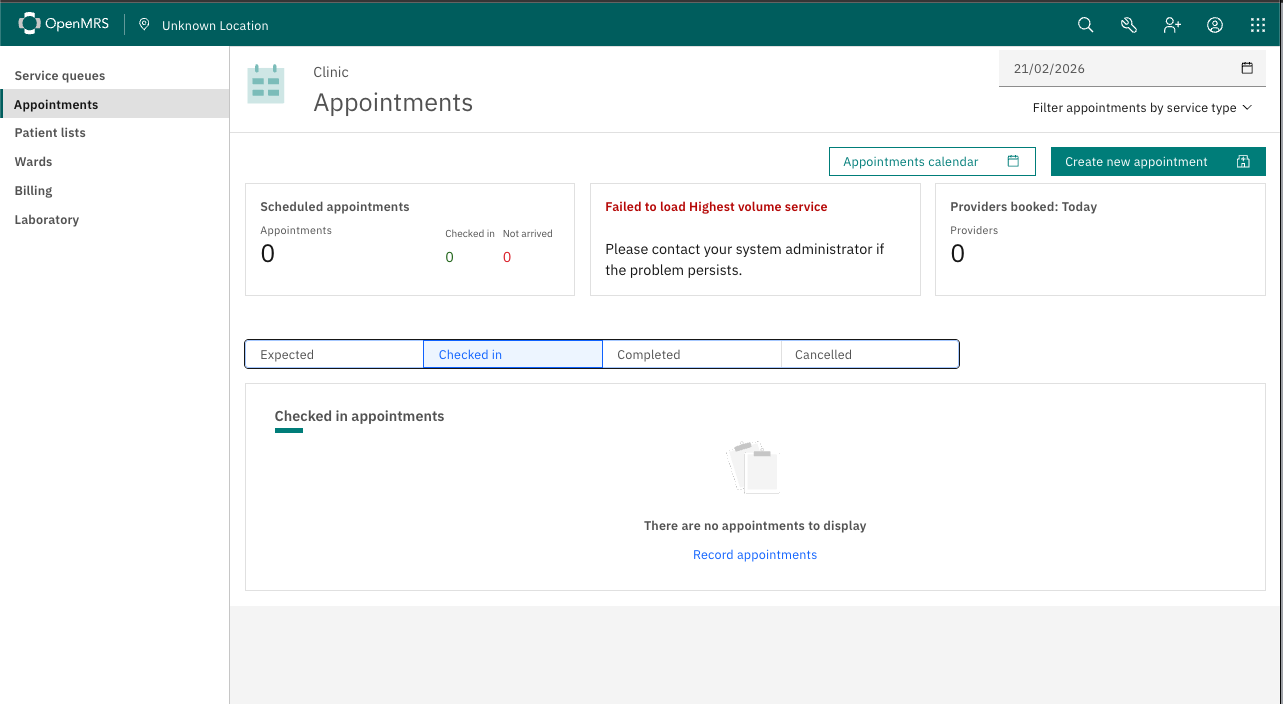Show the Cancelled appointments tab
This screenshot has height=704, width=1283.
(x=868, y=355)
